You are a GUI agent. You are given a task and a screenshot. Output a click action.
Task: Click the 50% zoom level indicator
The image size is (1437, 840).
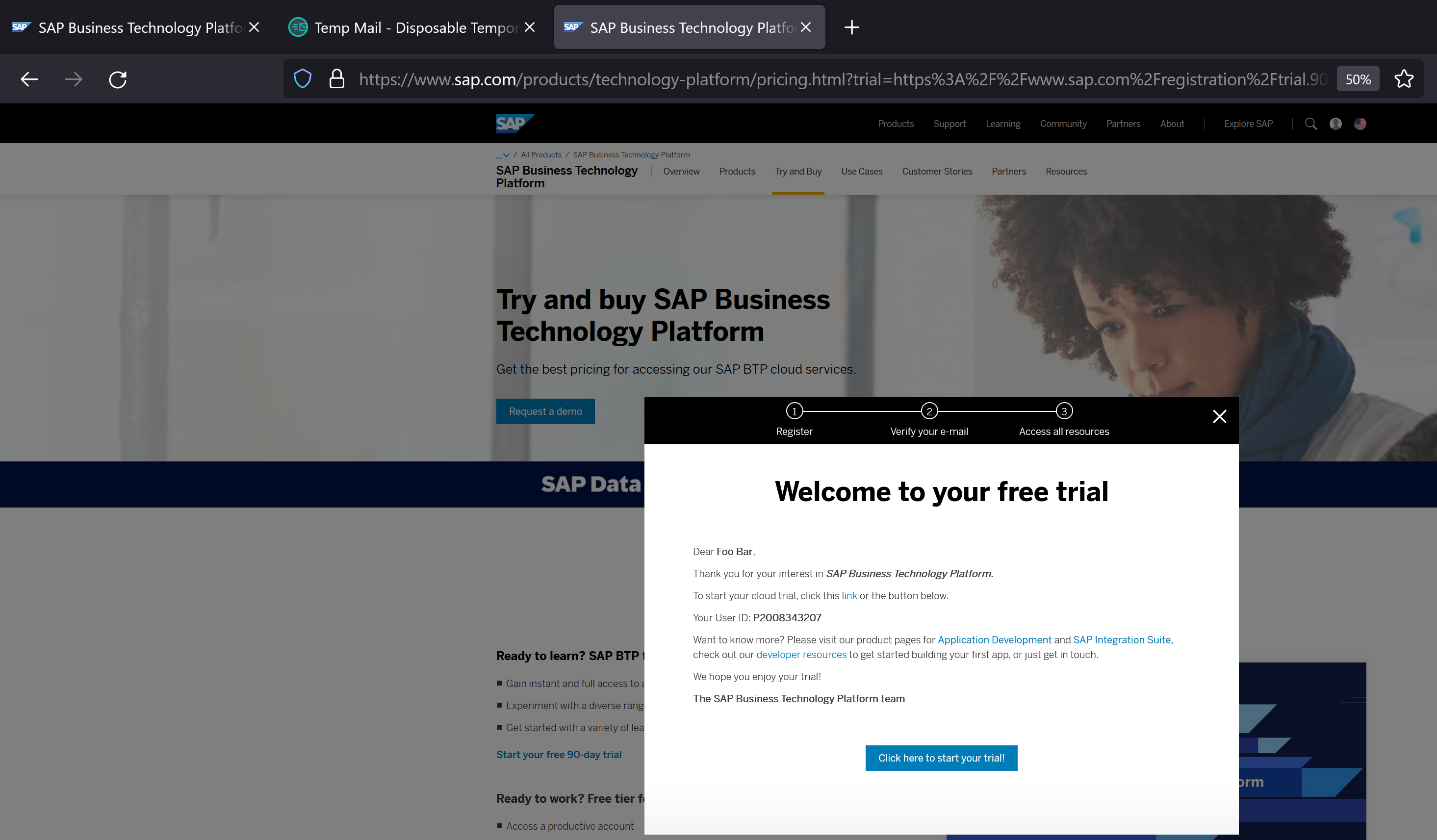click(x=1358, y=79)
